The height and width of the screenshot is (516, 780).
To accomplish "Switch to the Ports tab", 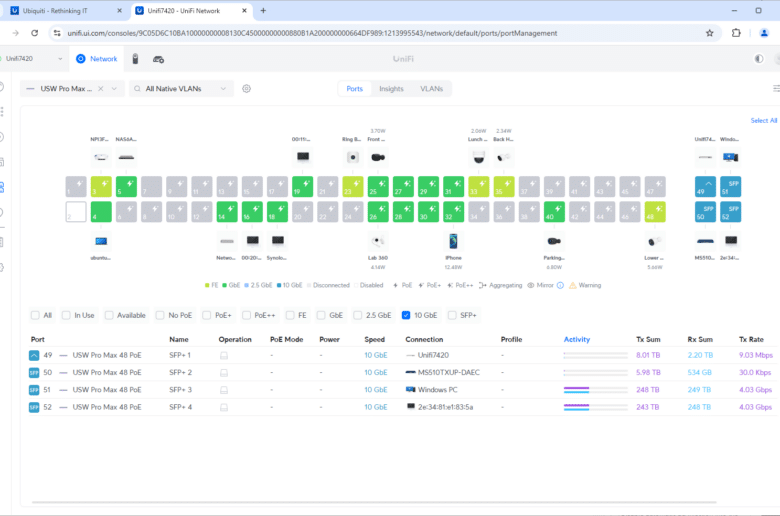I will pyautogui.click(x=355, y=89).
